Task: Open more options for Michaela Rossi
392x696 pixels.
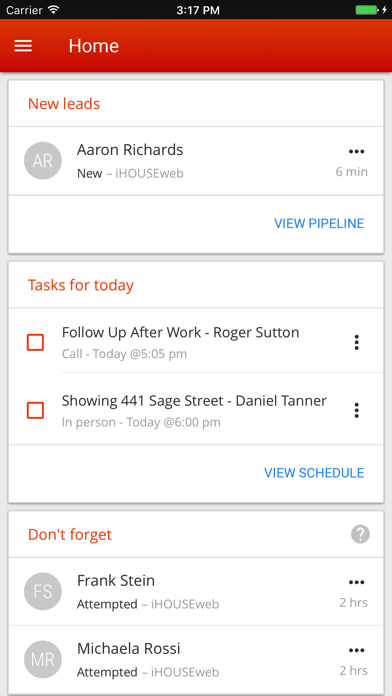Action: [x=356, y=651]
